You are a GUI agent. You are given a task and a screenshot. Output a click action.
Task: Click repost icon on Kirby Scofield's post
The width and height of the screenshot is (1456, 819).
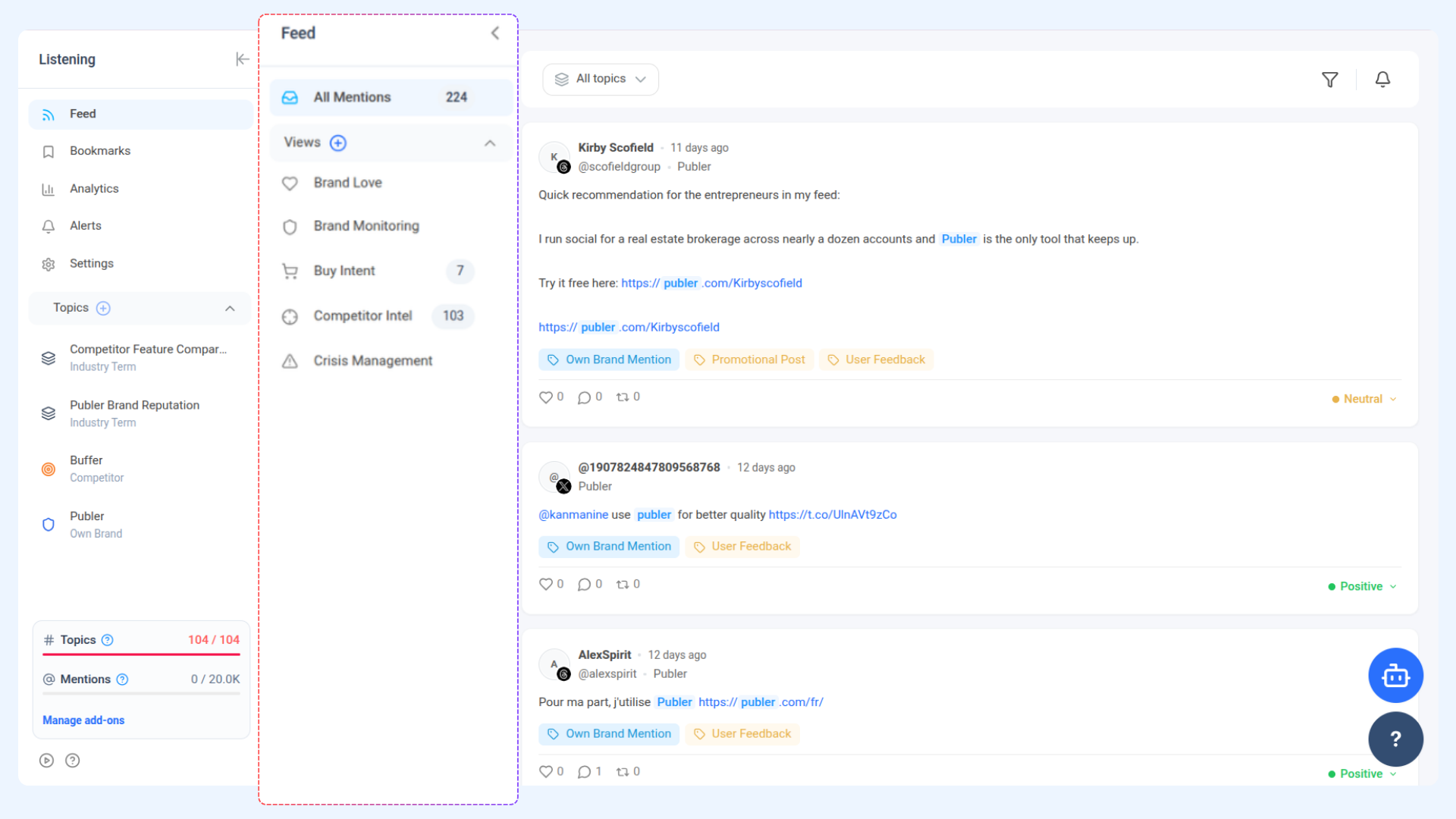(x=623, y=397)
